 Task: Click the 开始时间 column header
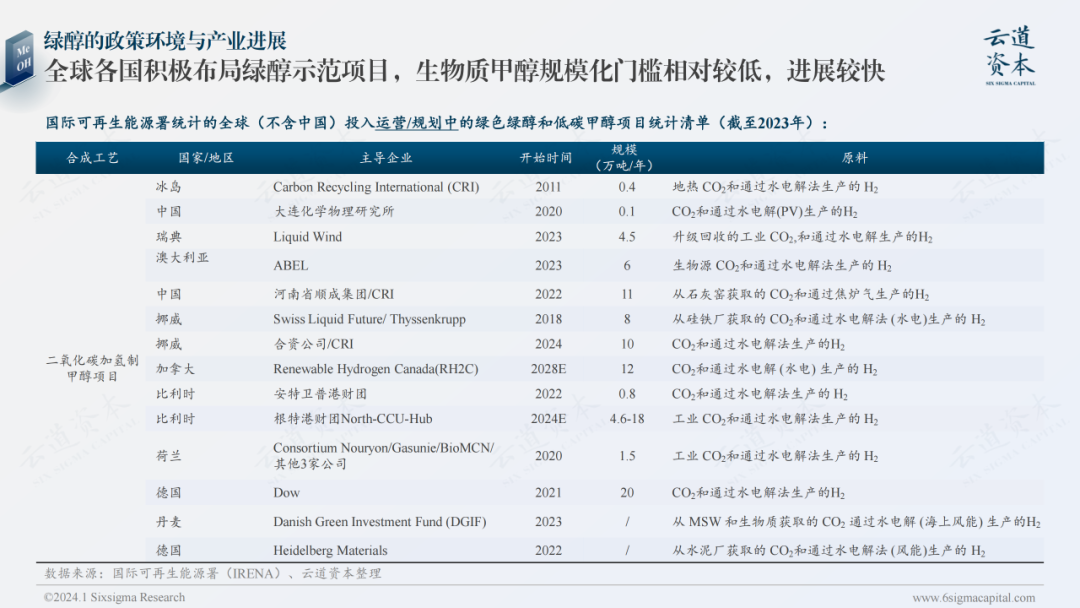pyautogui.click(x=546, y=158)
